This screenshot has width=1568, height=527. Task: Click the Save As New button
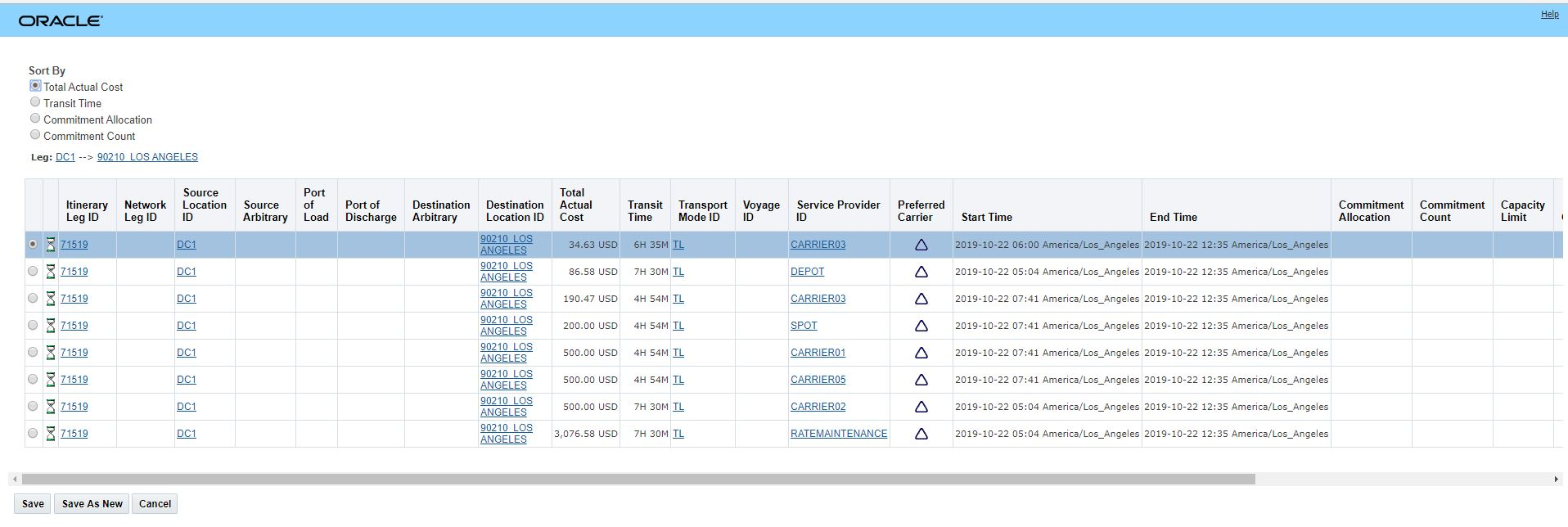(92, 504)
